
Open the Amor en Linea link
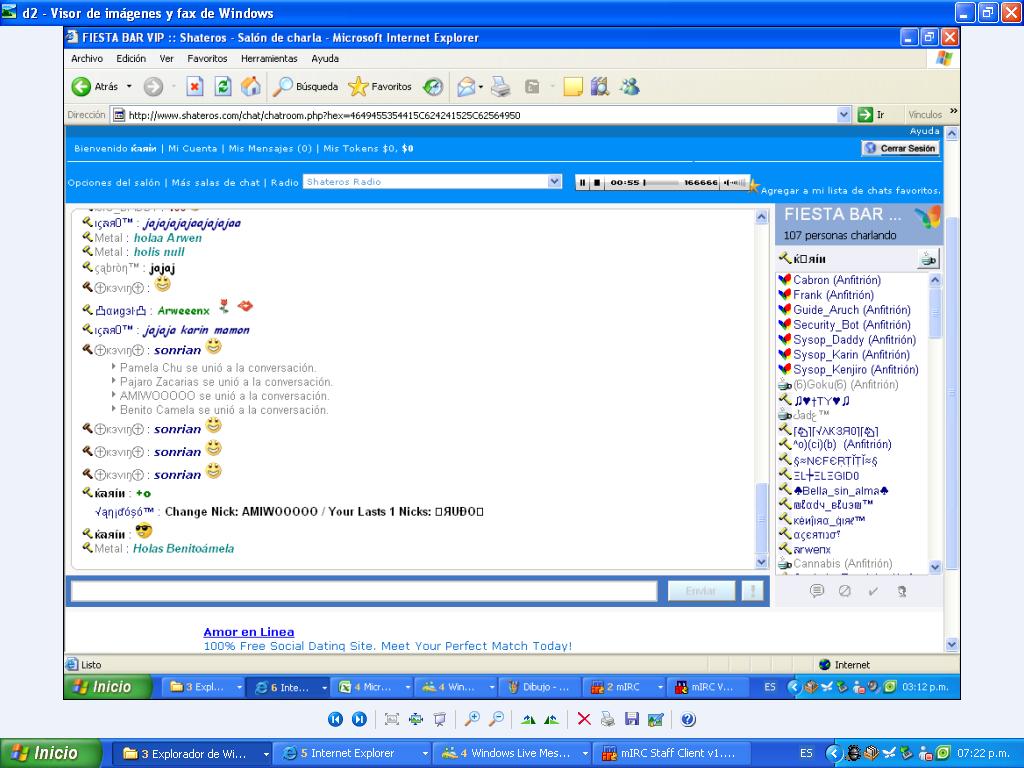point(249,632)
